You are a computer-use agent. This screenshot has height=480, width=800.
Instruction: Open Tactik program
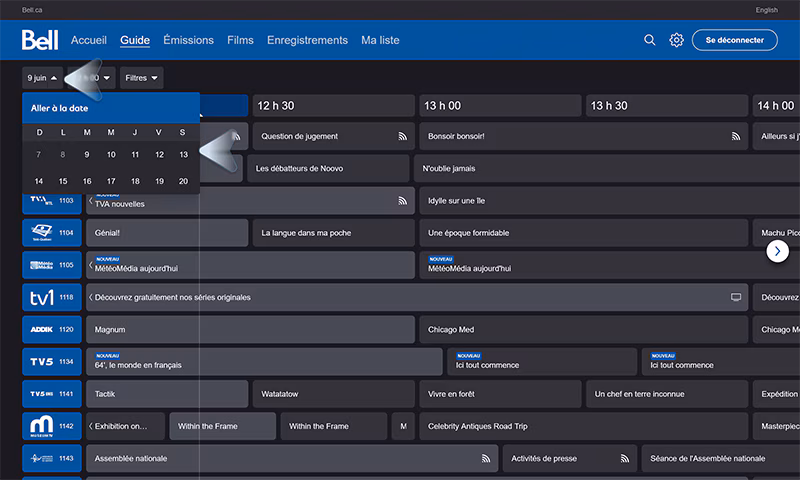click(167, 394)
